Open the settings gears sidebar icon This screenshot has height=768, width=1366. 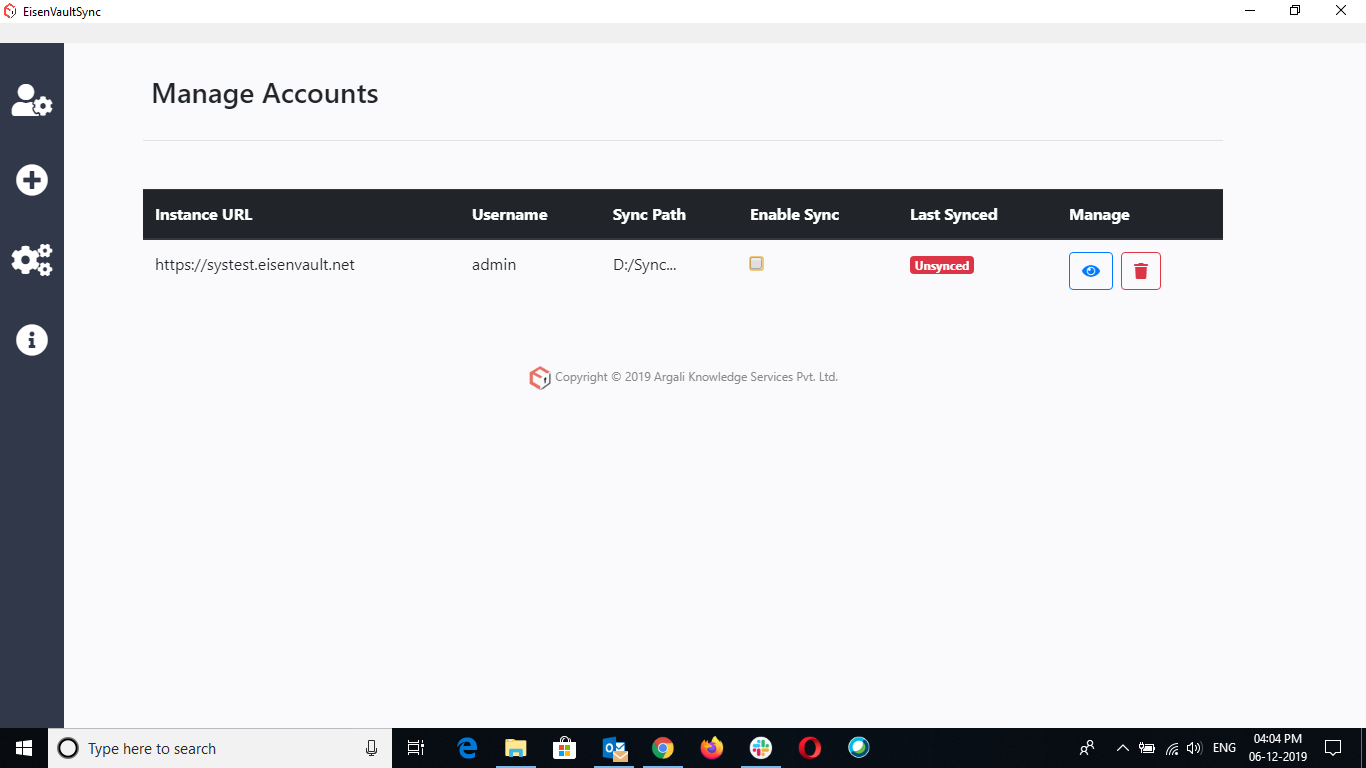tap(32, 260)
